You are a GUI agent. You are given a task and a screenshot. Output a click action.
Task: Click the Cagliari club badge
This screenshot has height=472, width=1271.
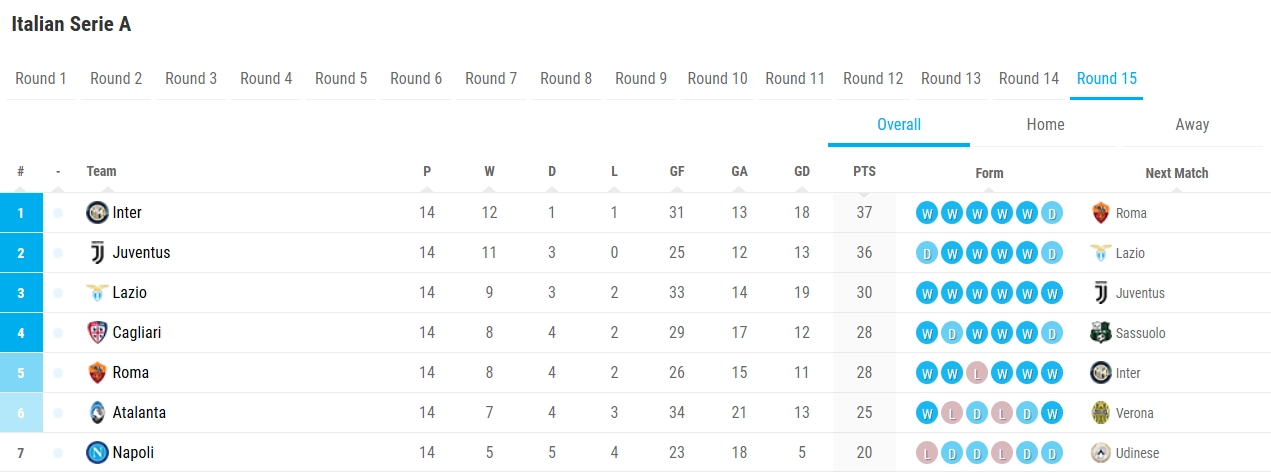97,333
